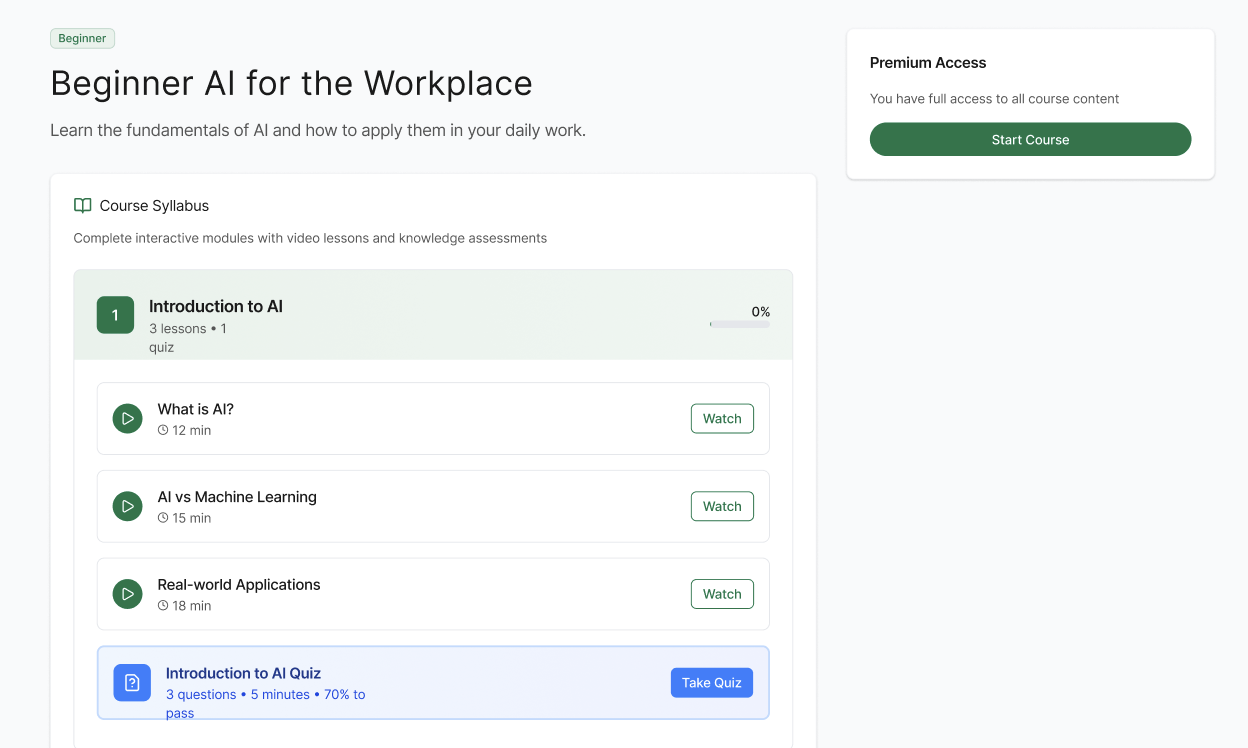1248x748 pixels.
Task: Click the play icon beside What is AI?
Action: (127, 419)
